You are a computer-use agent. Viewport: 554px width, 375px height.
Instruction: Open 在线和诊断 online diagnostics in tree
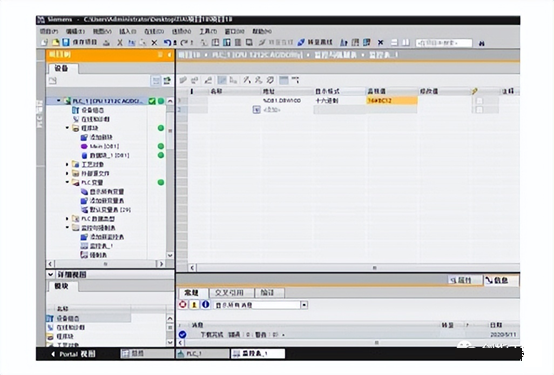[x=95, y=119]
